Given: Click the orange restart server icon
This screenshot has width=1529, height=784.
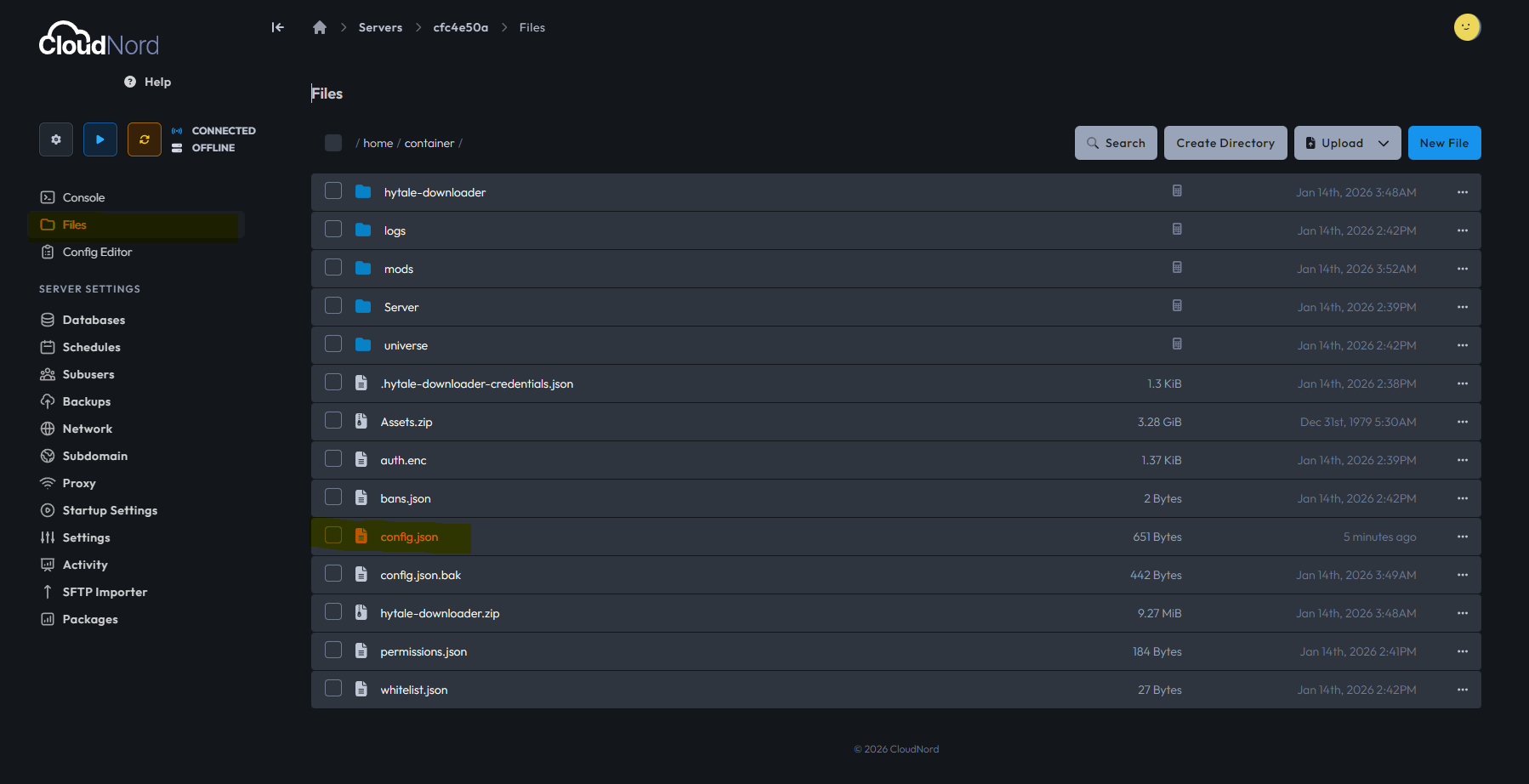Looking at the screenshot, I should pyautogui.click(x=145, y=139).
